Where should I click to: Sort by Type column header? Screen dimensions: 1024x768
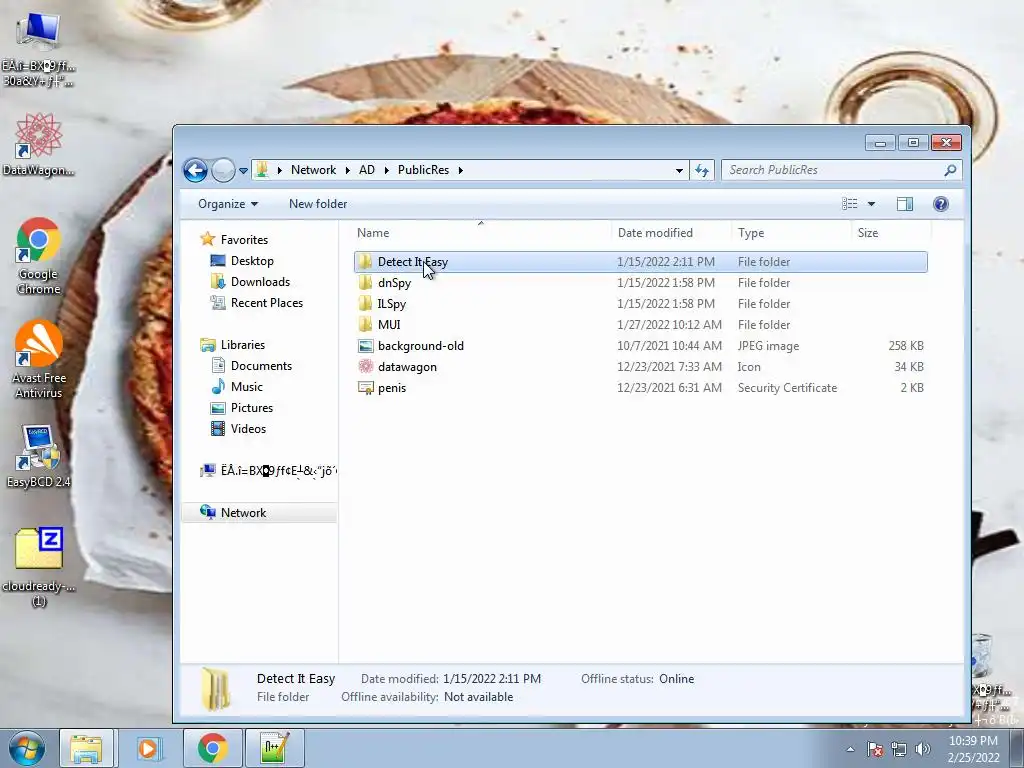[791, 232]
